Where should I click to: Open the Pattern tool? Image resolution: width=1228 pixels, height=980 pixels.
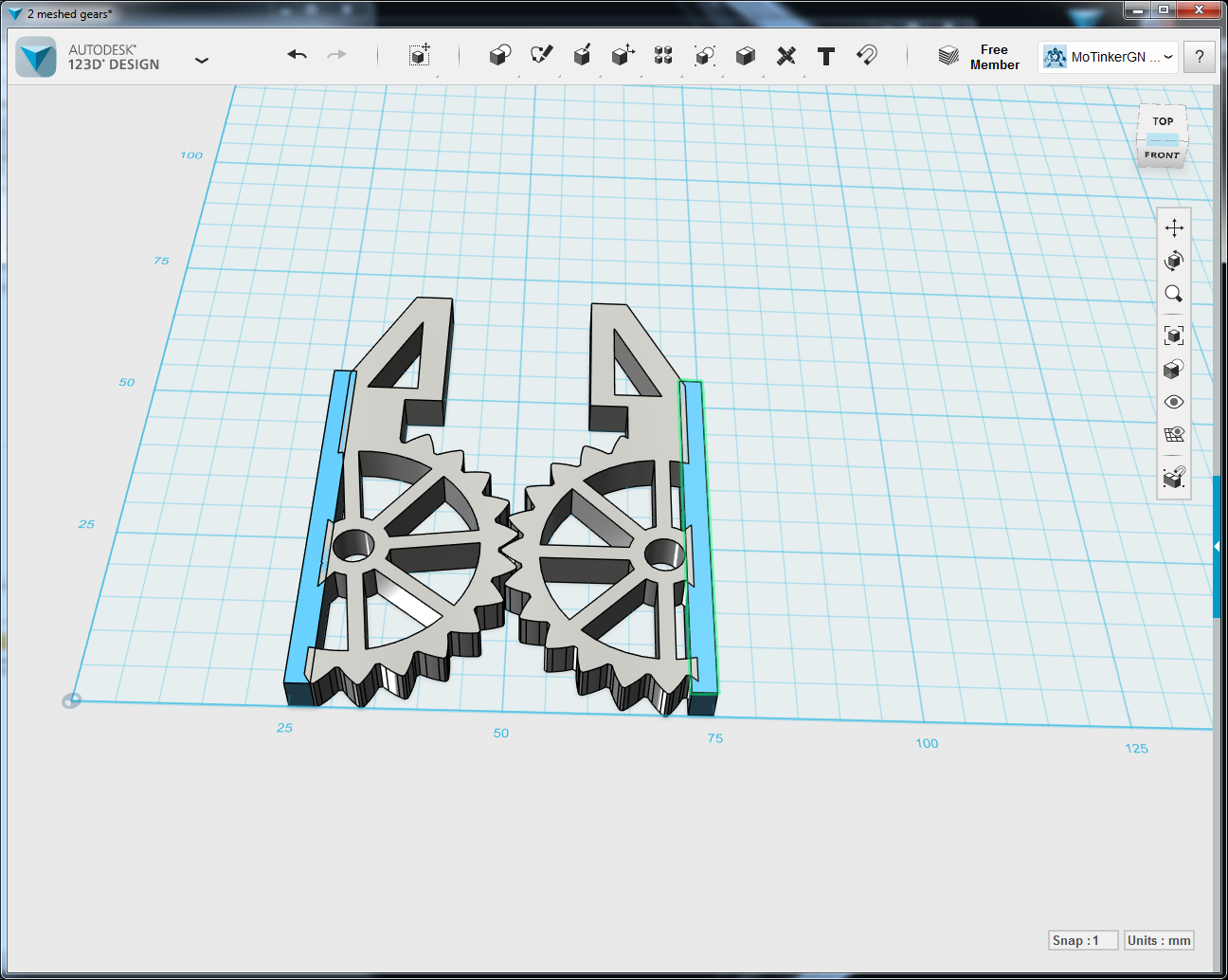[663, 55]
